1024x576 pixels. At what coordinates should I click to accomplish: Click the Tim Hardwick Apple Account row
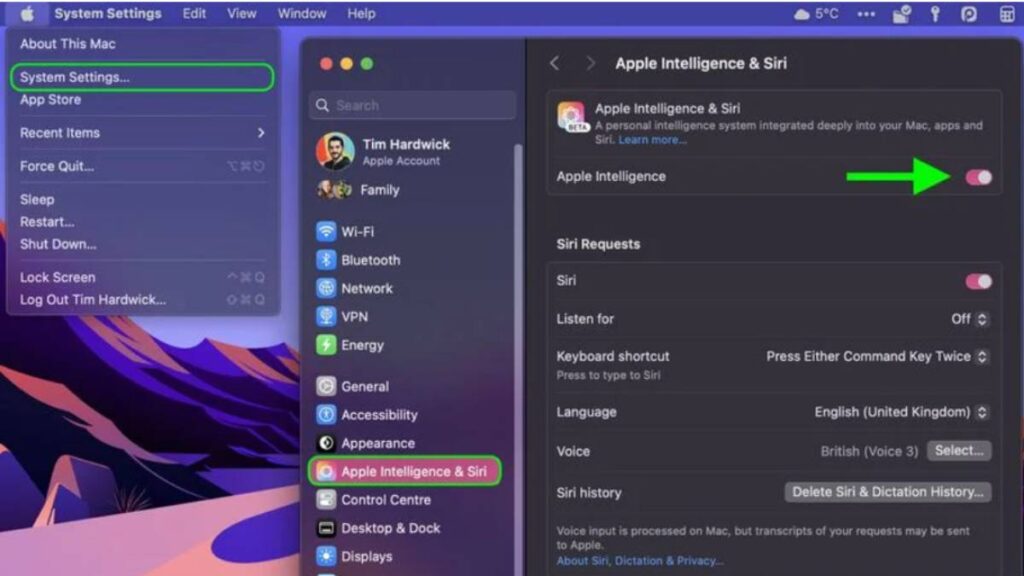point(411,152)
